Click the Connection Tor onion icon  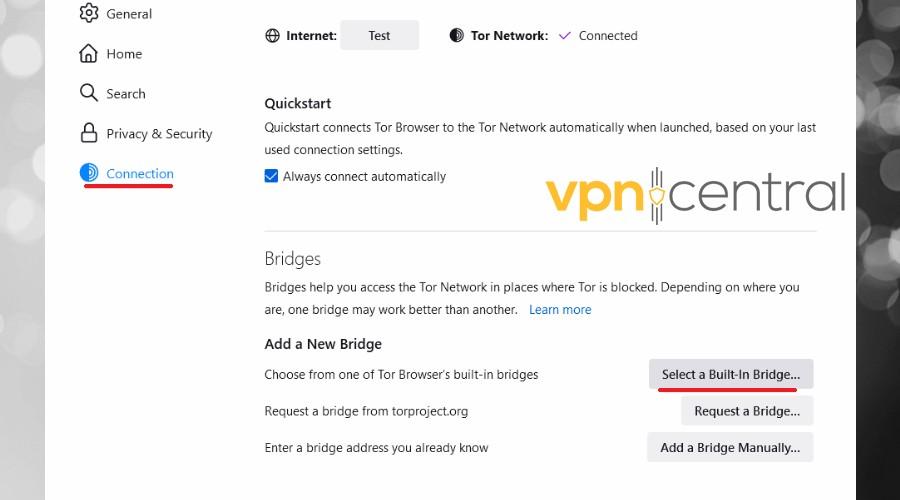[x=89, y=173]
